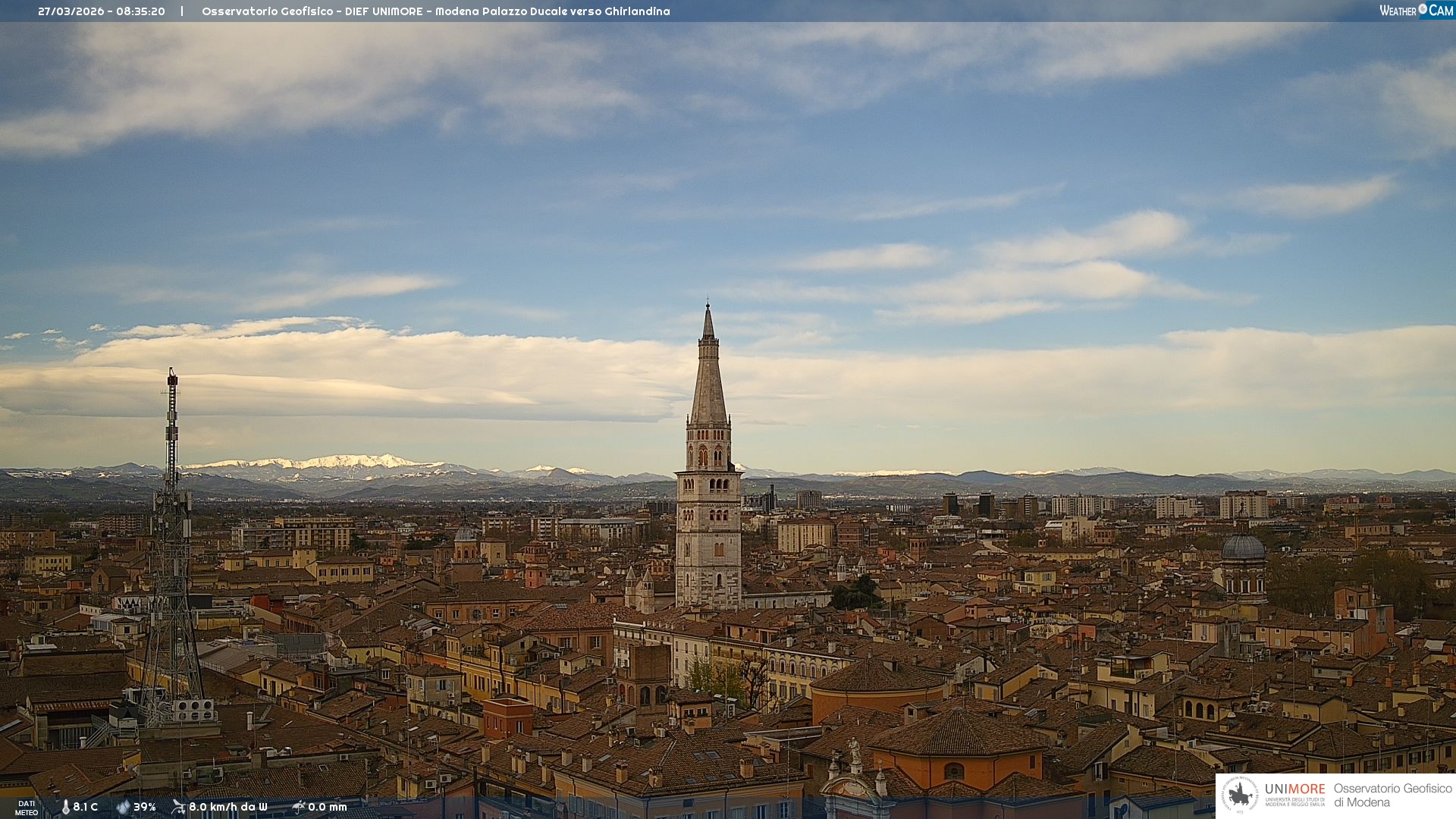Click the WeatherCam 'CAM' blue badge
Image resolution: width=1456 pixels, height=819 pixels.
[x=1441, y=10]
